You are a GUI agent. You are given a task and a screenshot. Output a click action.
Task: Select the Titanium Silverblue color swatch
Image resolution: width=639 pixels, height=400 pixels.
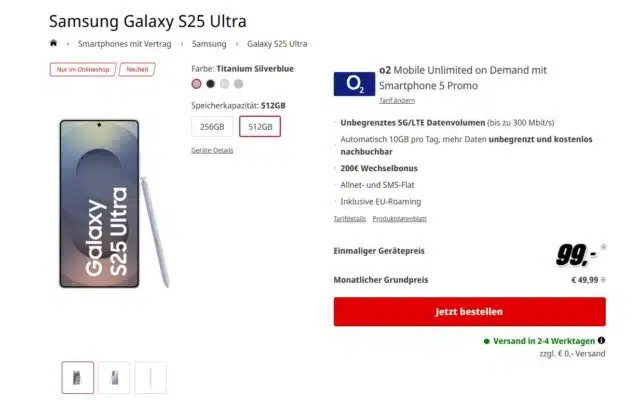tap(196, 84)
